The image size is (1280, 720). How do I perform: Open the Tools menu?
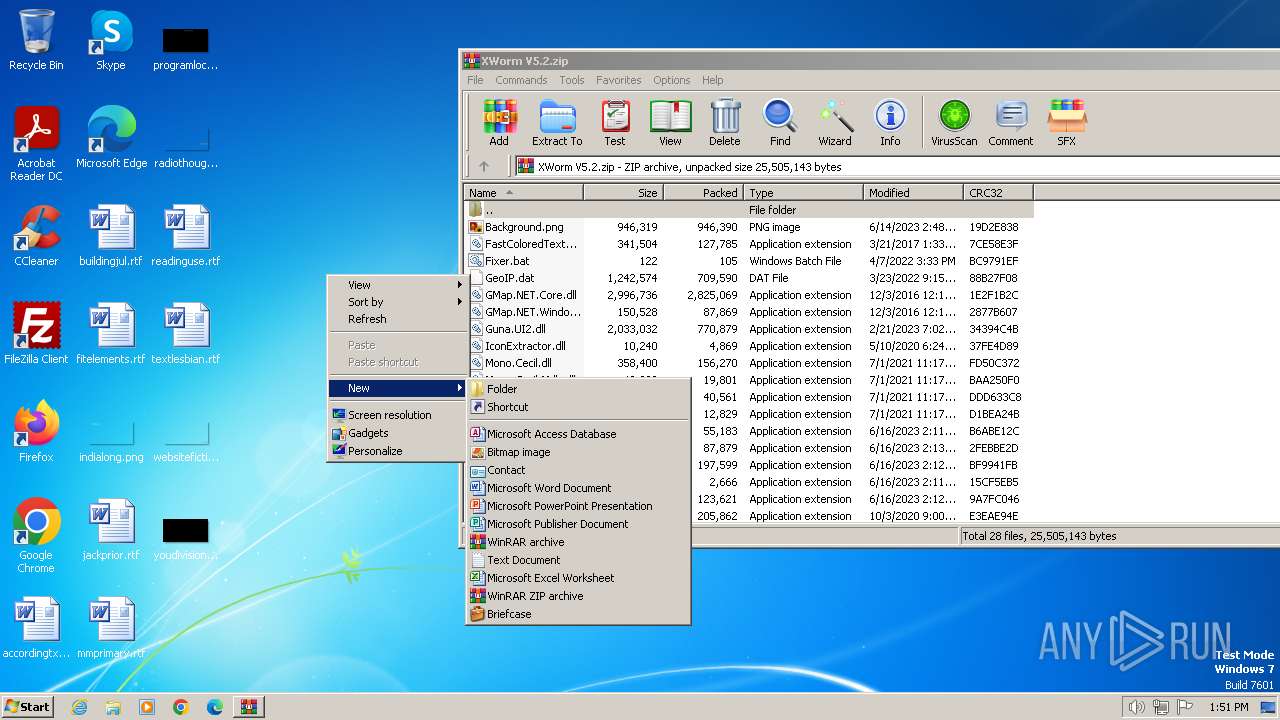(x=572, y=80)
